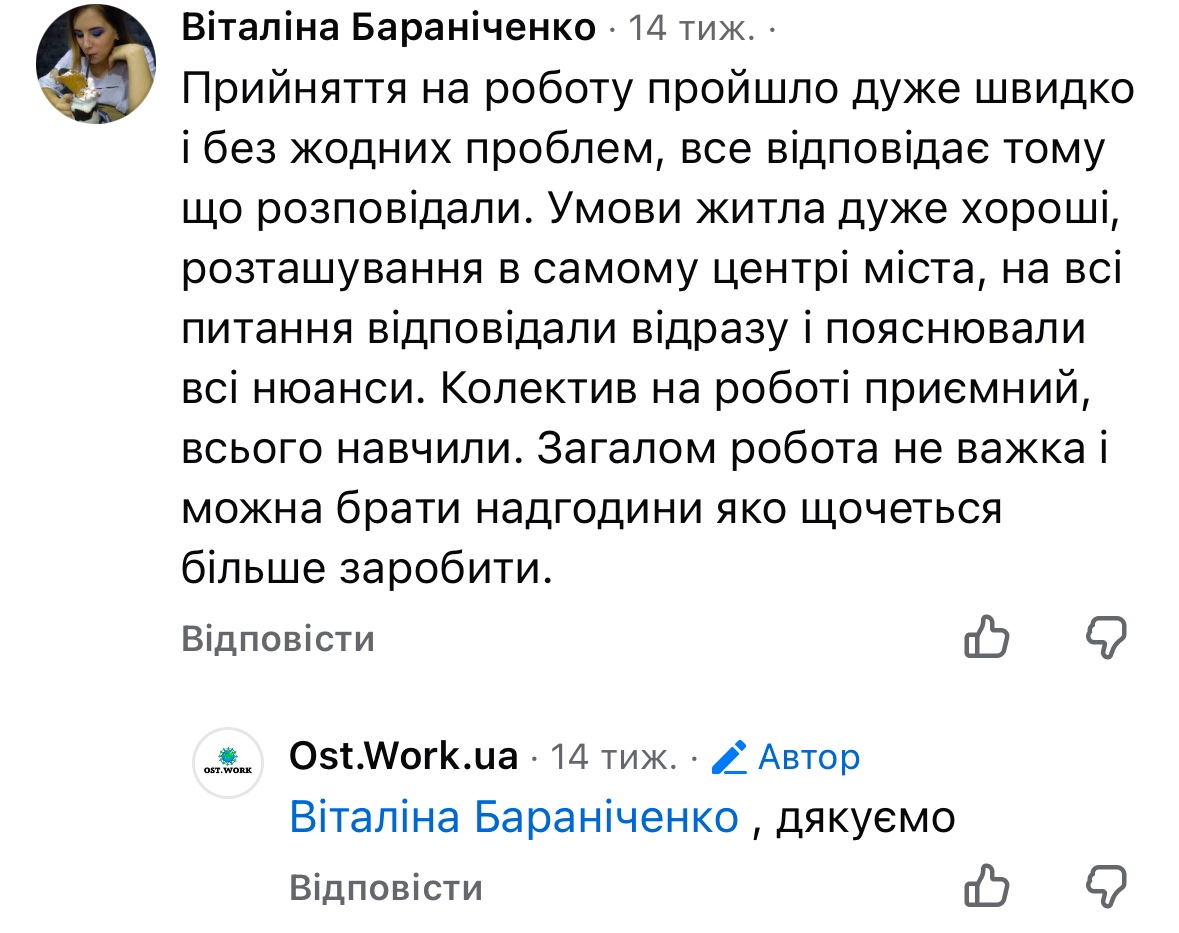The image size is (1179, 933).
Task: Click the Автор label
Action: [x=809, y=757]
